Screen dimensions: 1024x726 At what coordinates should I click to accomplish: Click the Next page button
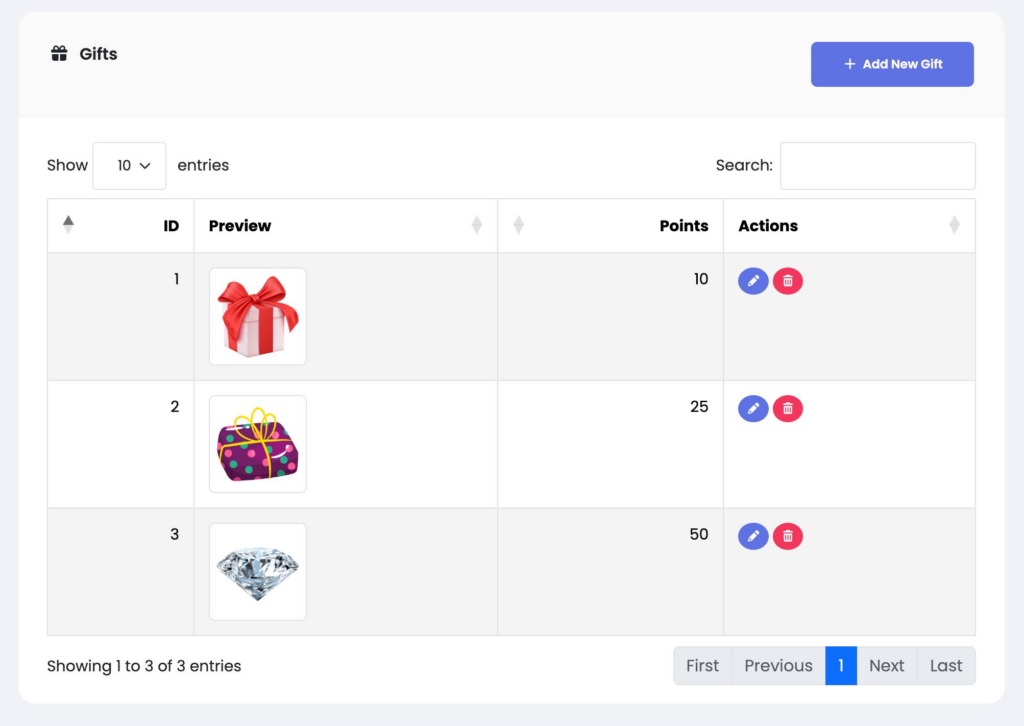(886, 666)
